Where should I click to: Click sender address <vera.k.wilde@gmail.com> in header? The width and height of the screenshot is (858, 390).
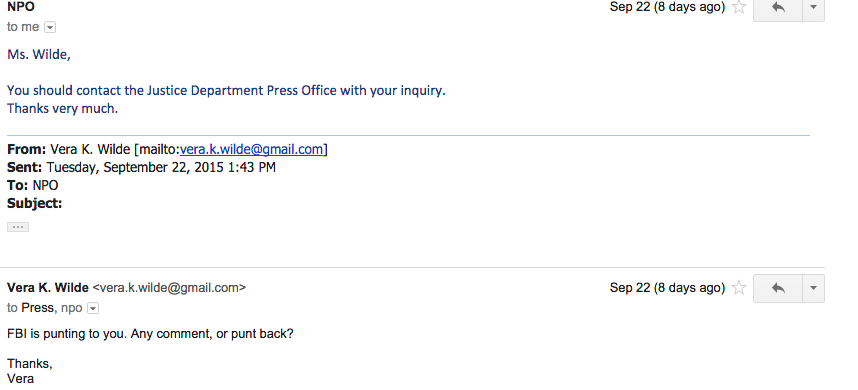click(169, 288)
